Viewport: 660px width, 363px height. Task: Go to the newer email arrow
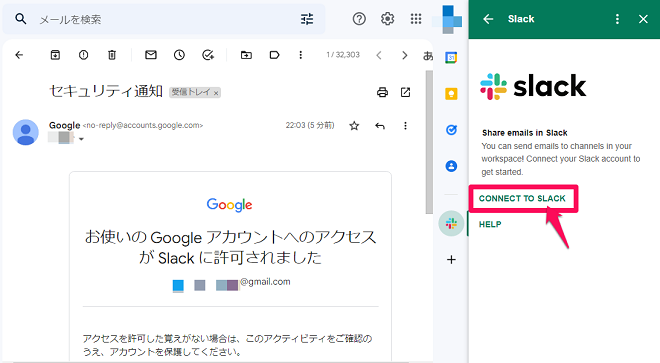click(x=379, y=55)
